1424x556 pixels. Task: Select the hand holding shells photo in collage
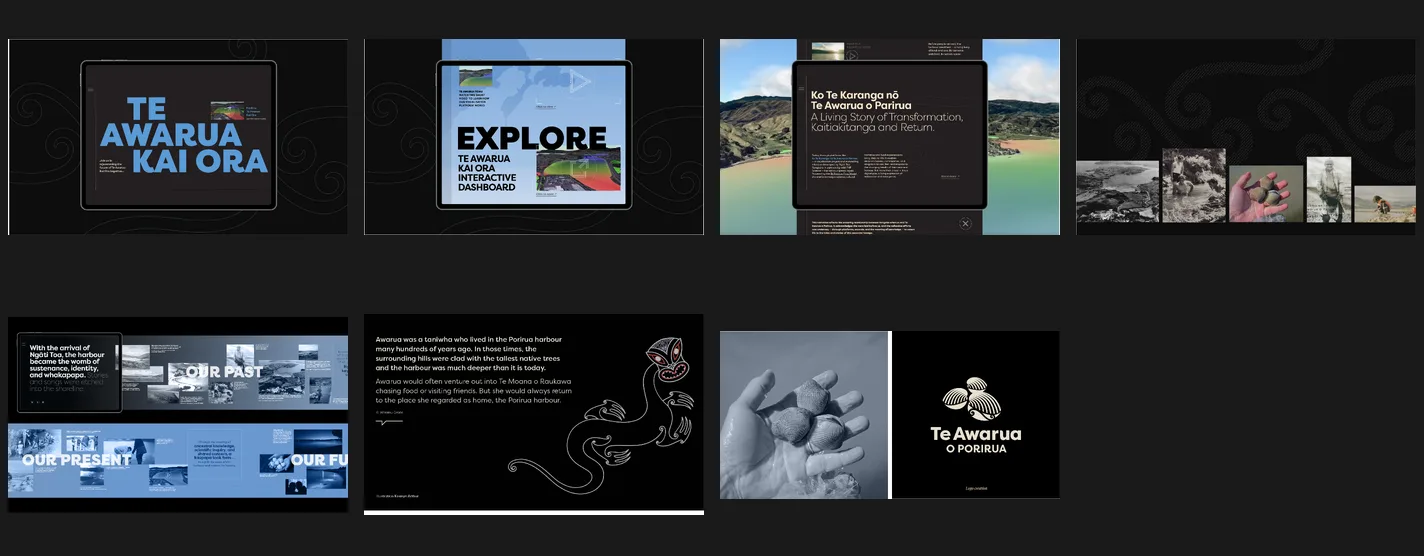click(x=1266, y=194)
